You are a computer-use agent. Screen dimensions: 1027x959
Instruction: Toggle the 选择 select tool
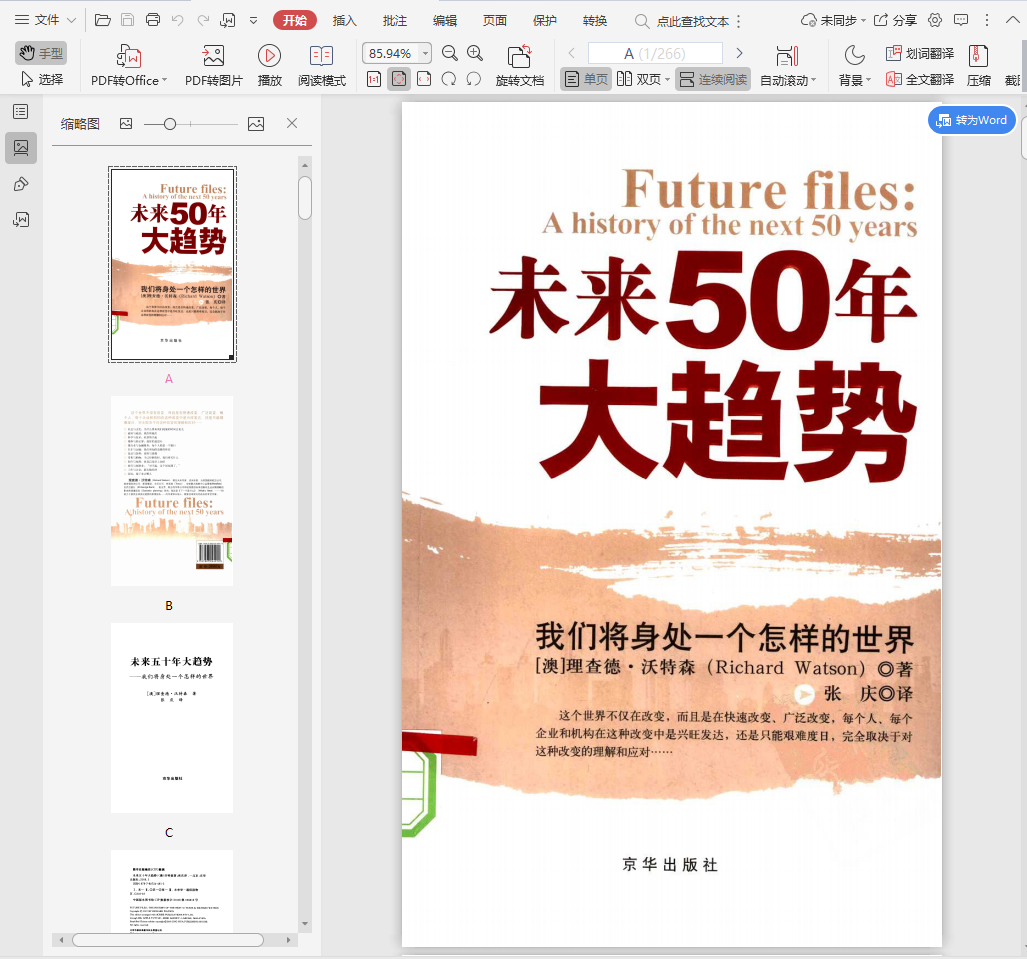tap(41, 79)
